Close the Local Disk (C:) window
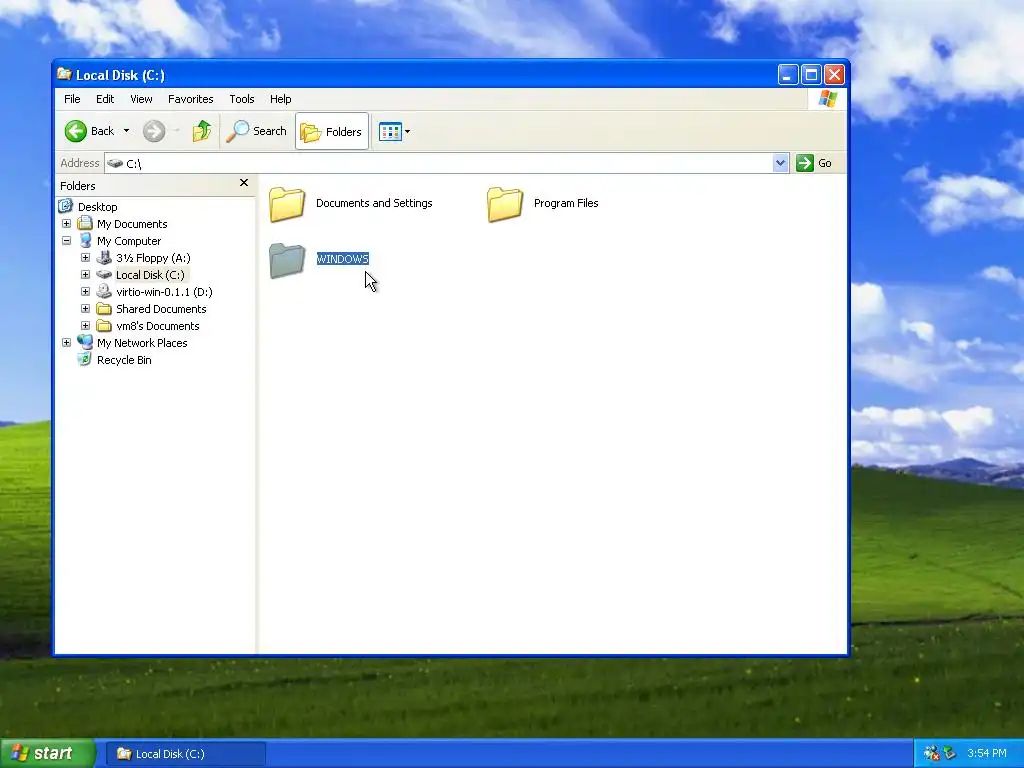 coord(834,75)
